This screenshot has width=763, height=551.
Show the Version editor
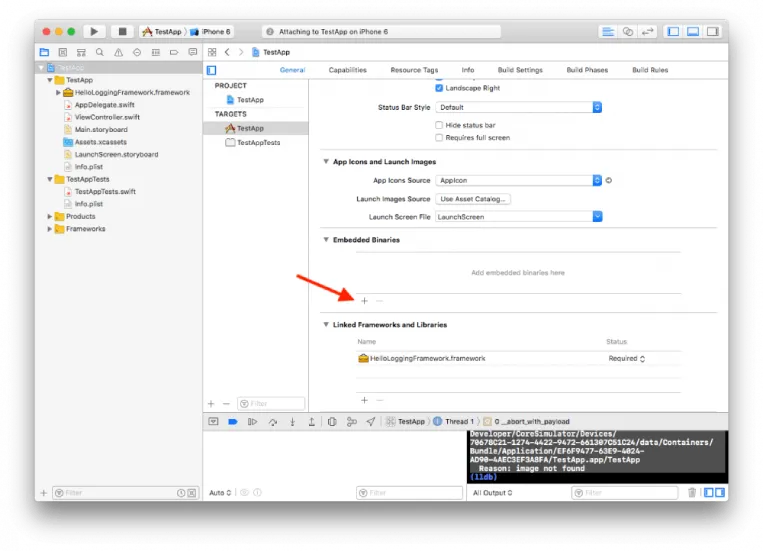click(647, 32)
